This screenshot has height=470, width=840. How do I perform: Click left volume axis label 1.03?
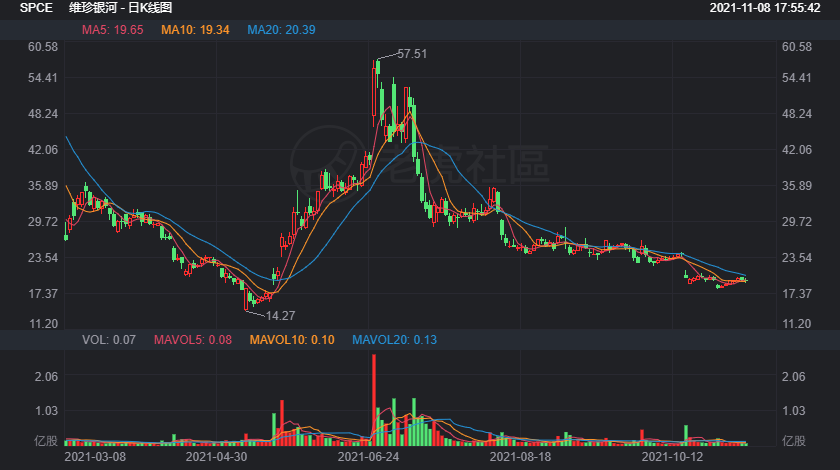point(46,411)
